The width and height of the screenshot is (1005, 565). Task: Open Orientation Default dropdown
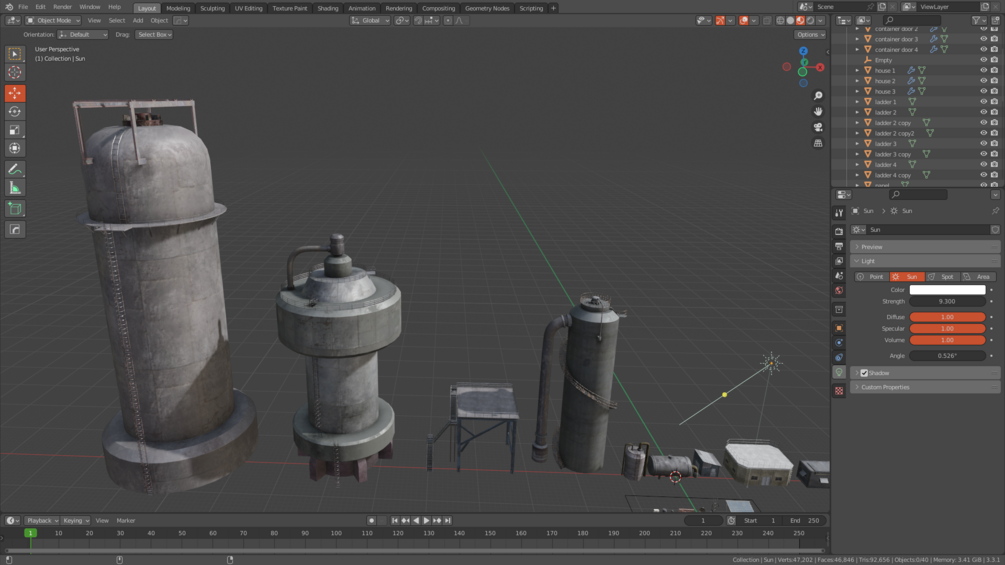tap(83, 35)
